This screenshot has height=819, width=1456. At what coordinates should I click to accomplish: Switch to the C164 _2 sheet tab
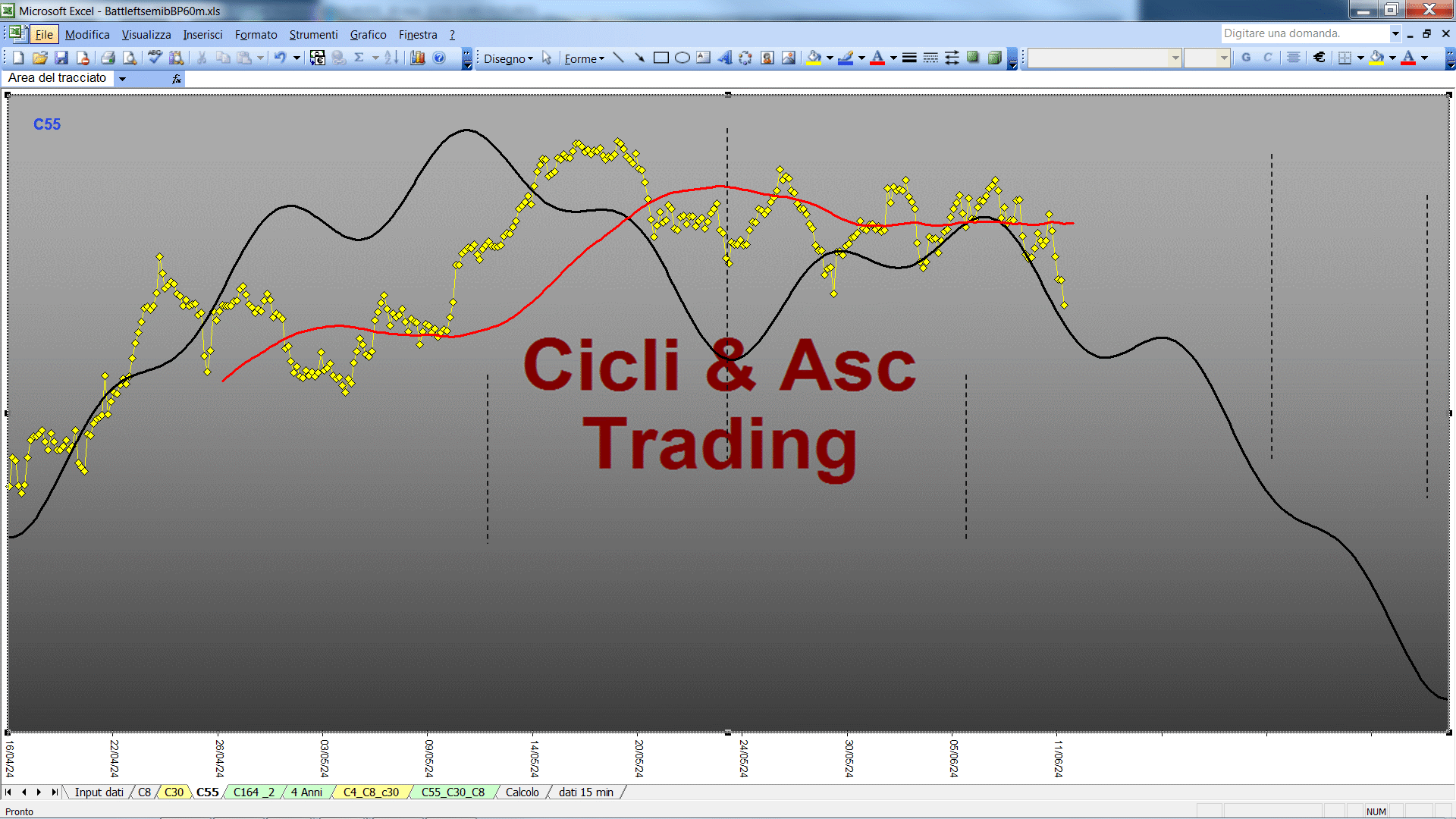pos(254,792)
